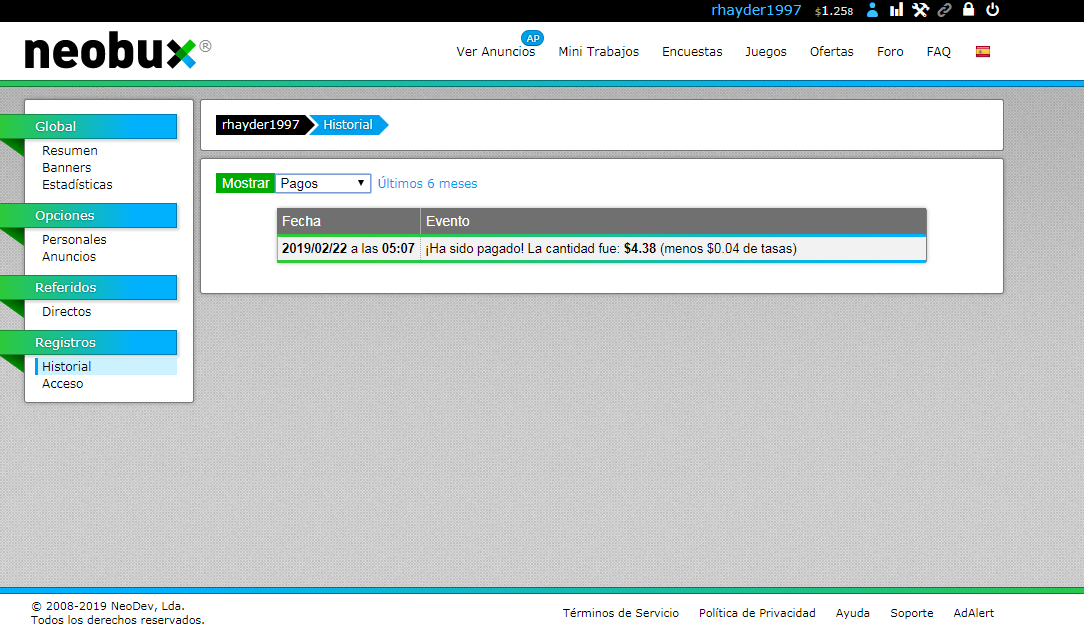Change language via Spanish flag icon
1084x628 pixels.
tap(982, 51)
